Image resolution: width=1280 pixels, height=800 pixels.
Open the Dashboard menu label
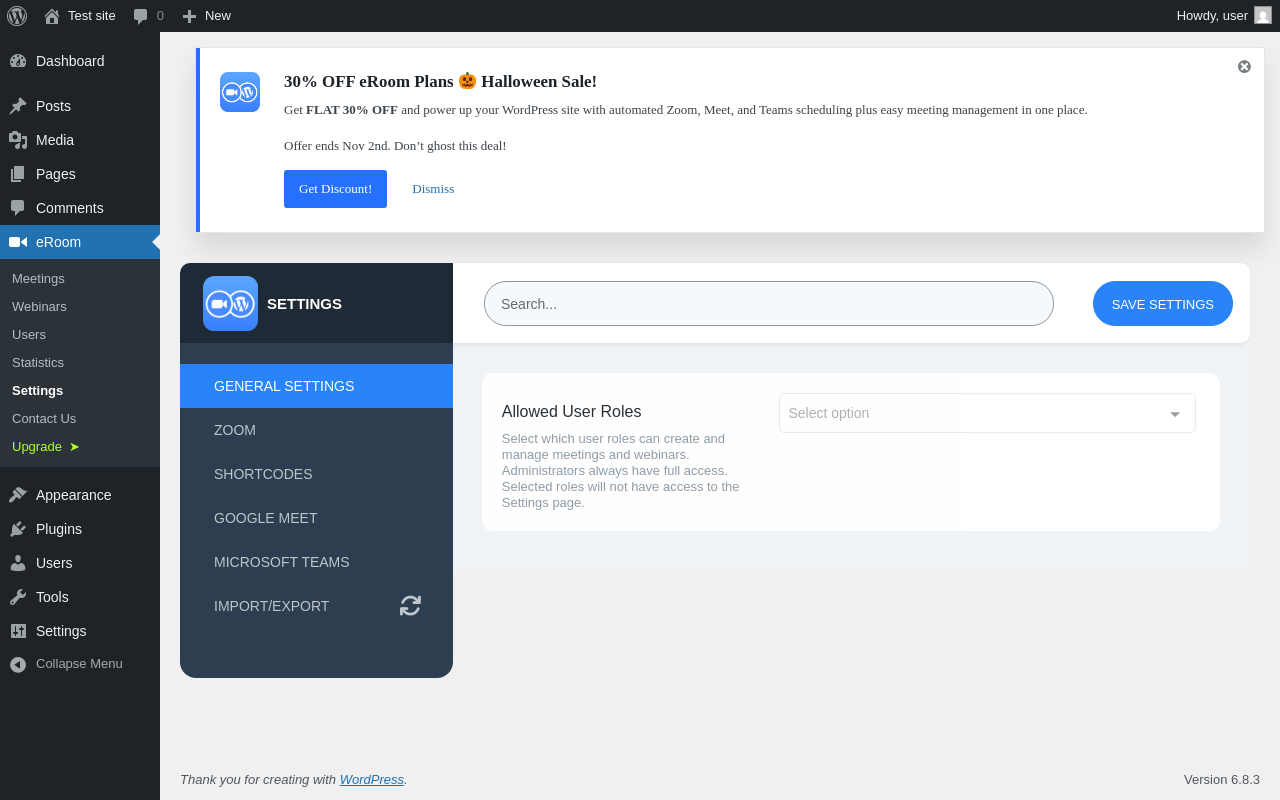coord(70,61)
